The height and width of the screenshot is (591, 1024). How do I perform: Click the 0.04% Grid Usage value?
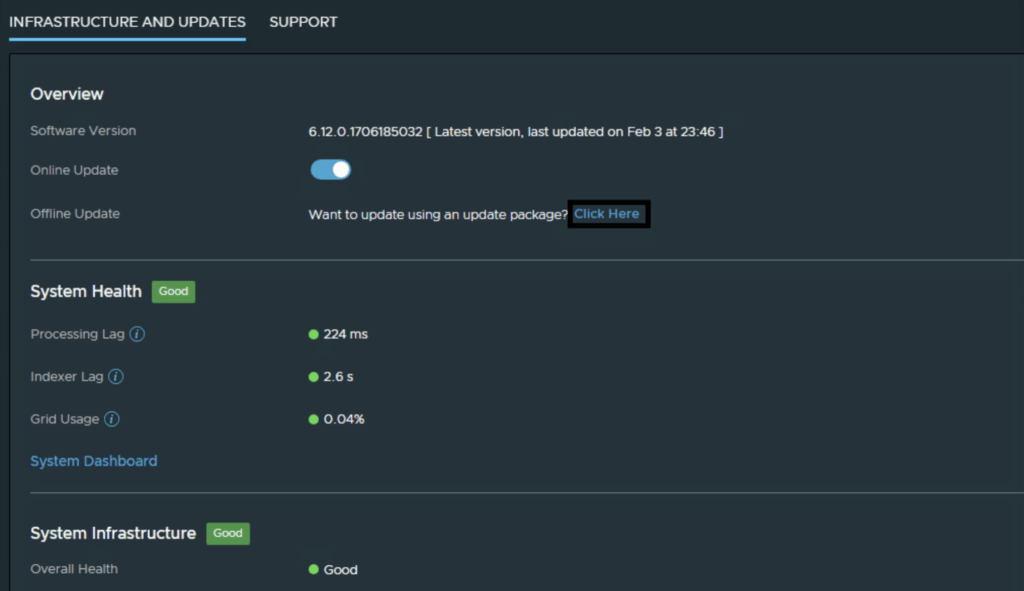click(344, 419)
